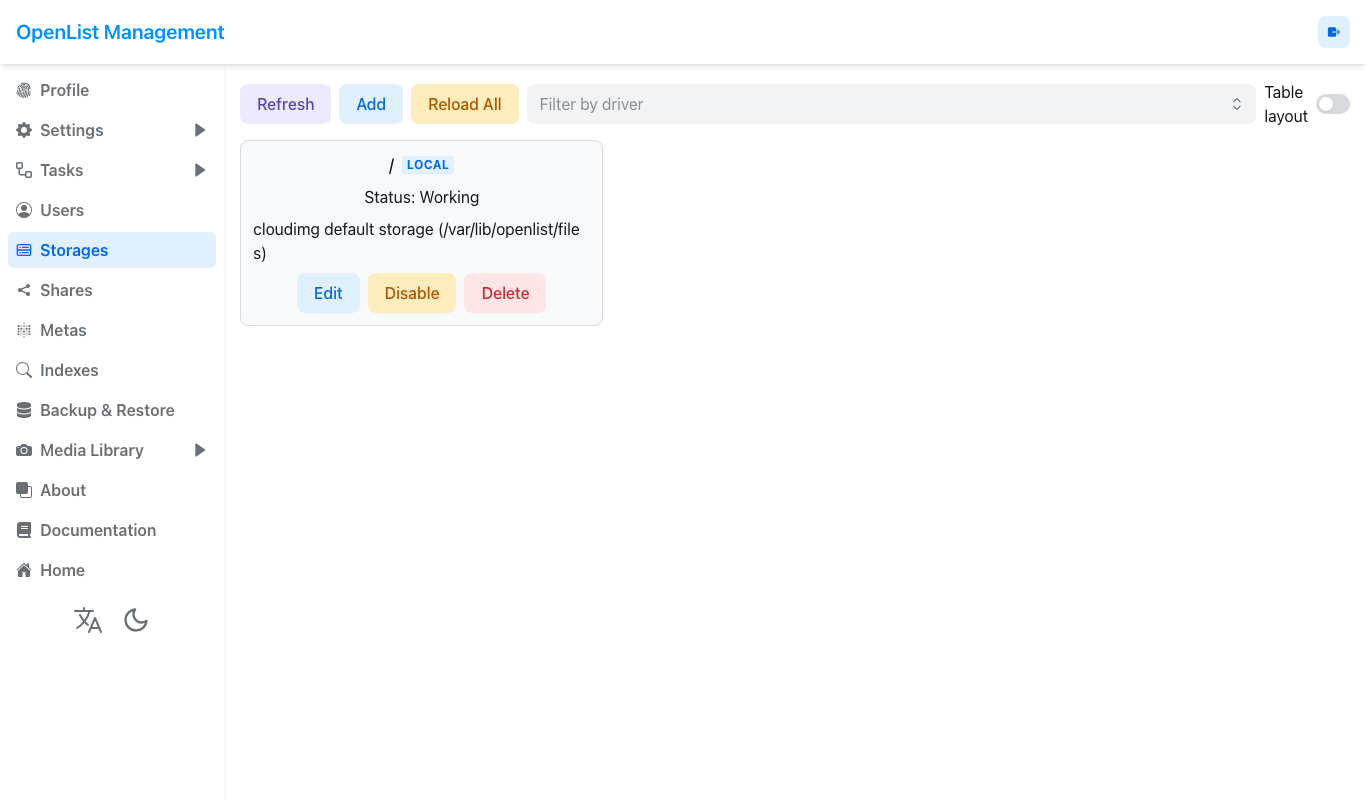The height and width of the screenshot is (800, 1366).
Task: Delete the local root storage
Action: (x=505, y=293)
